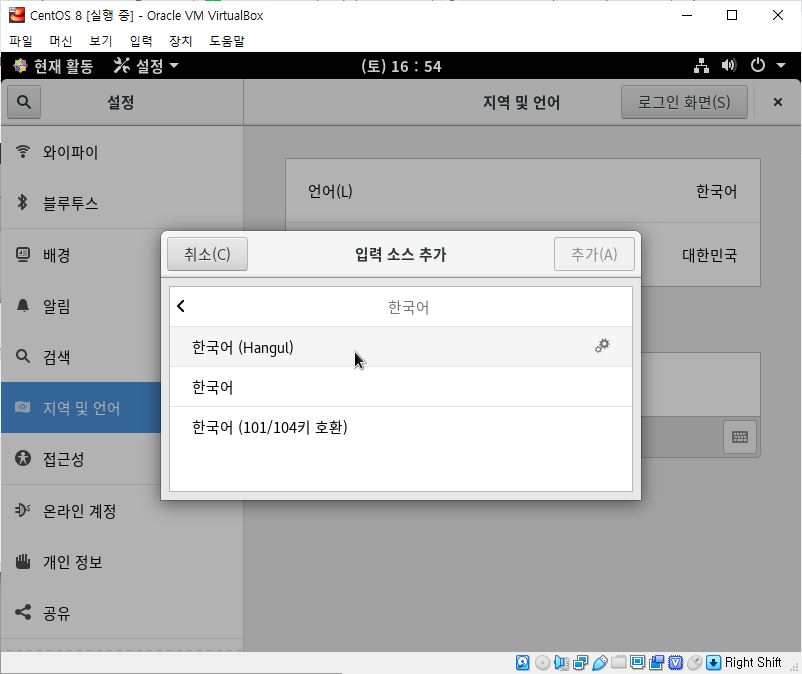Open the 도움말 menu

[x=227, y=40]
